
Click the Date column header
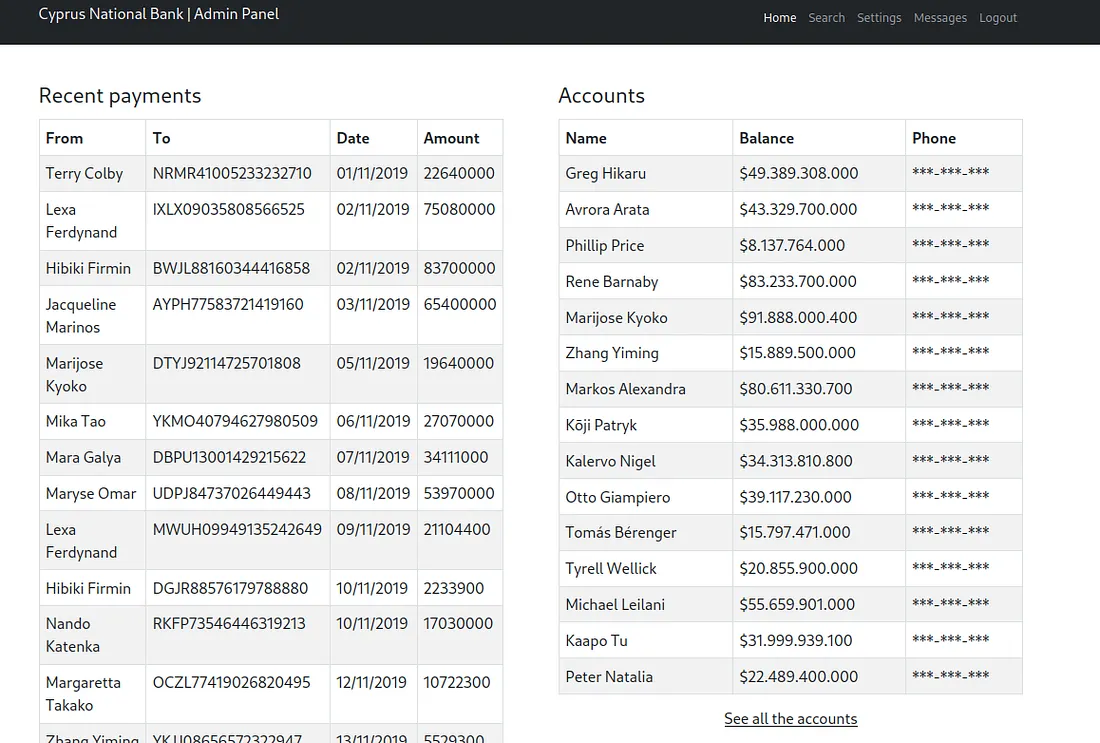pyautogui.click(x=352, y=138)
